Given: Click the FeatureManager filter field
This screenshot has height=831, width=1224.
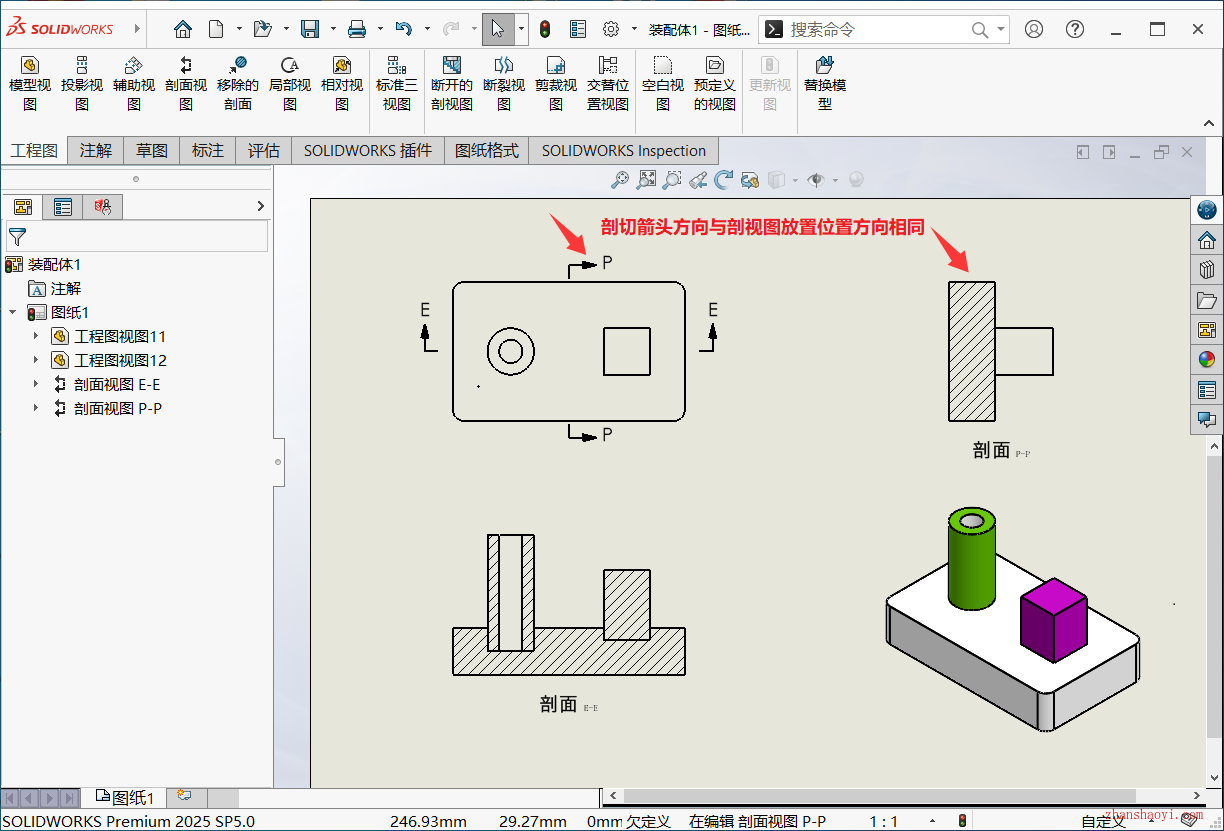Looking at the screenshot, I should coord(137,236).
